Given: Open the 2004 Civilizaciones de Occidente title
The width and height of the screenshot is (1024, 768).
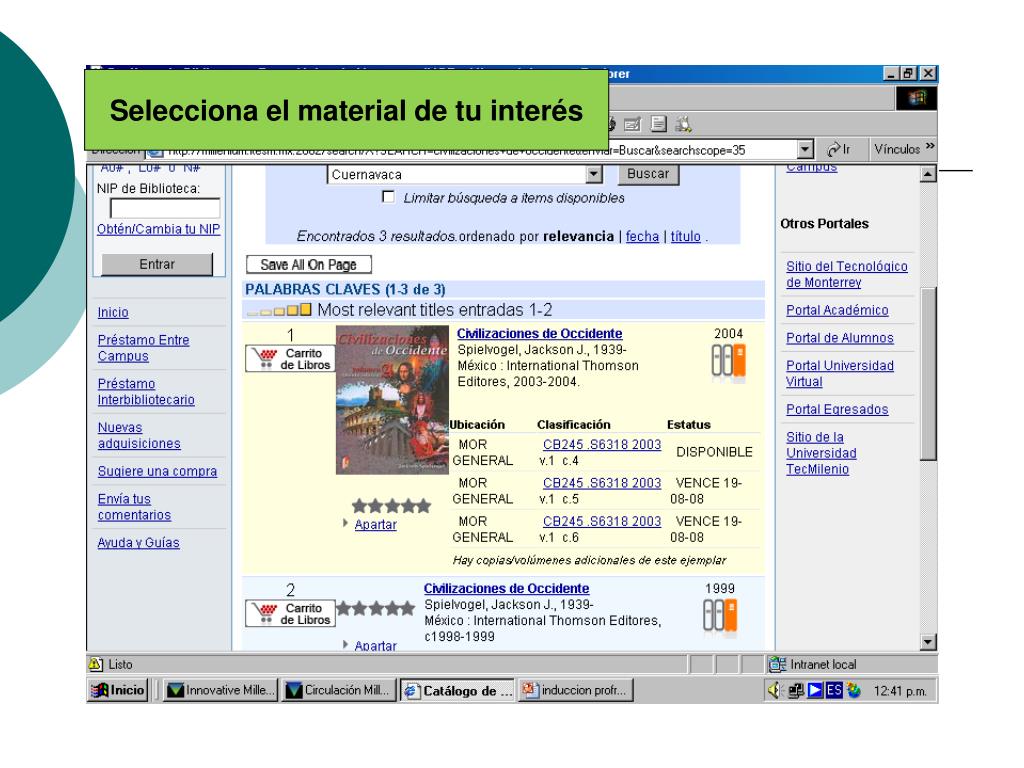Looking at the screenshot, I should [x=539, y=334].
